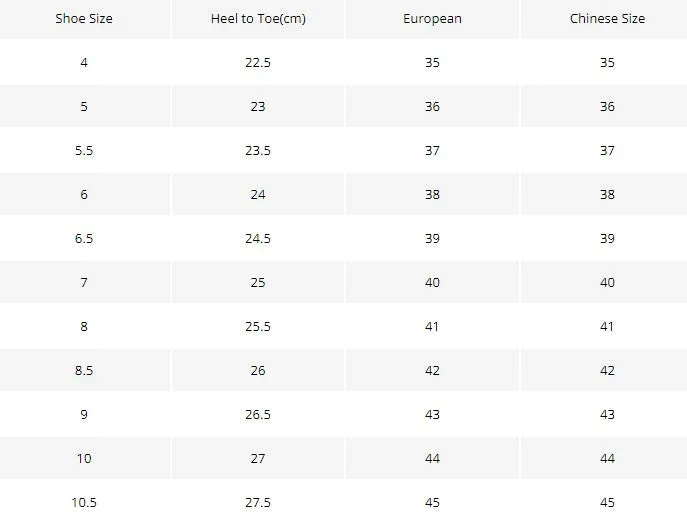Viewport: 687px width, 524px height.
Task: Click shoe size 5.5 cell
Action: pos(84,151)
